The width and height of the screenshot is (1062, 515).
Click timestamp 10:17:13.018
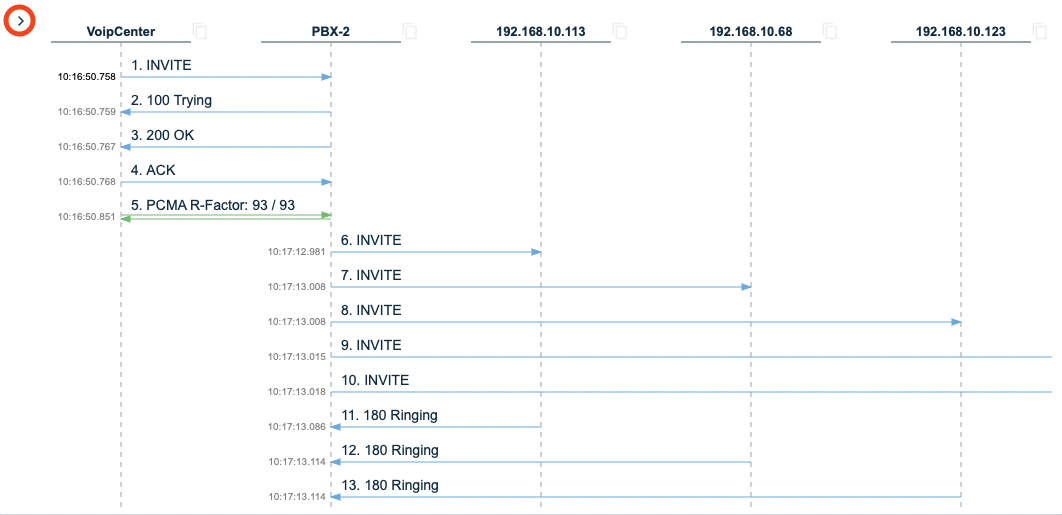[297, 392]
